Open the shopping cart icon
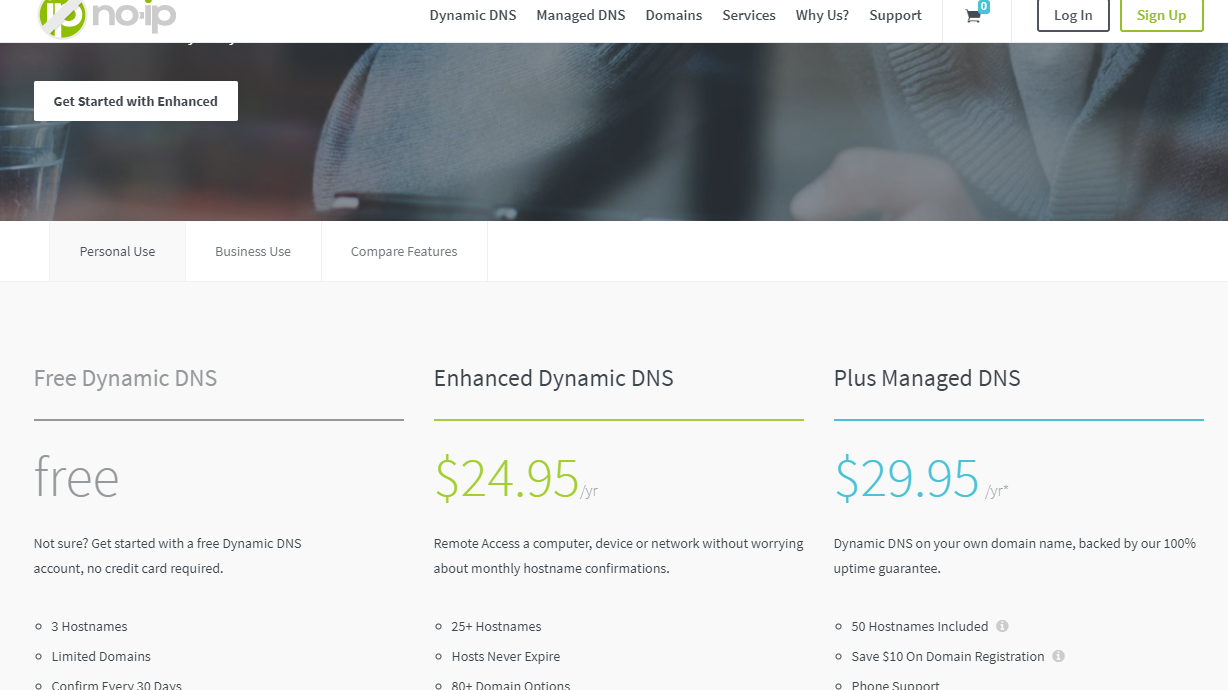 [x=973, y=16]
